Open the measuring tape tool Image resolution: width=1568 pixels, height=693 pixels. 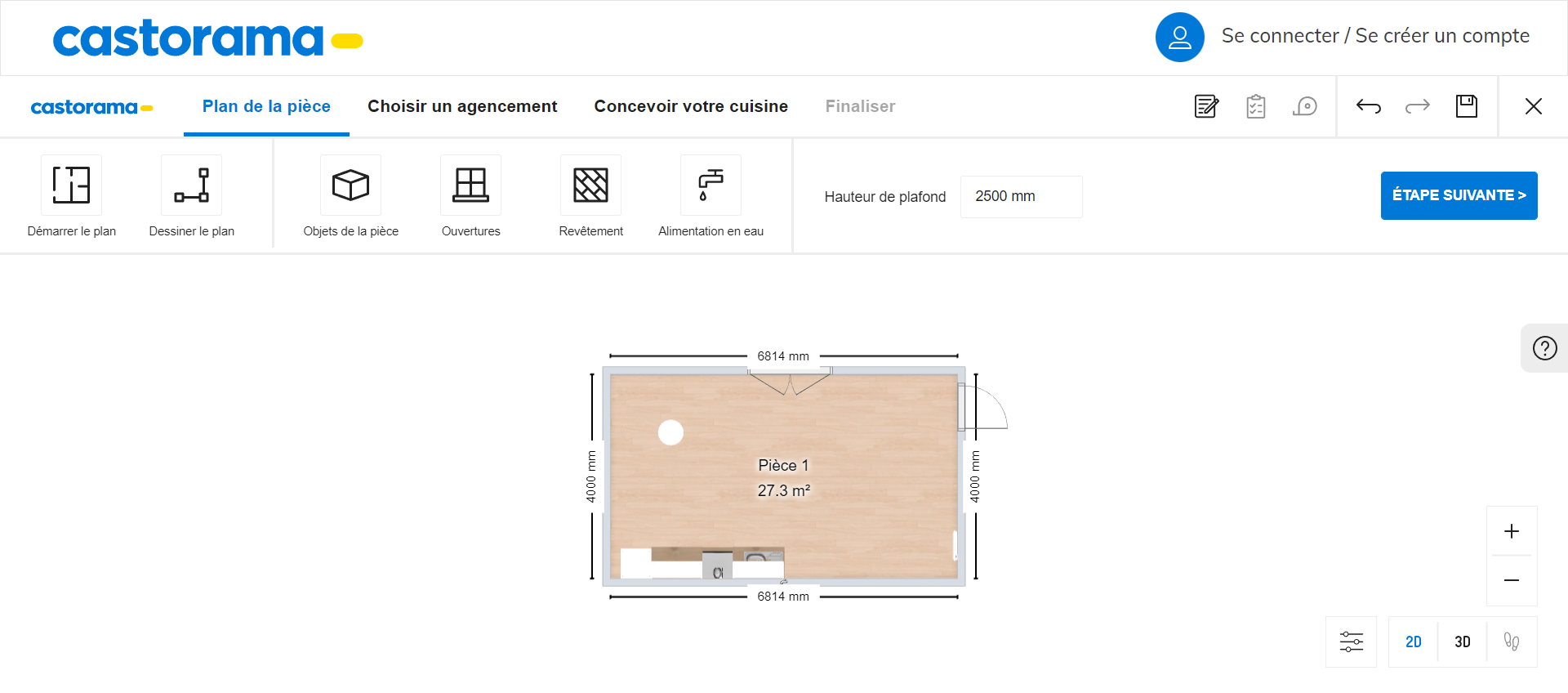point(1305,106)
